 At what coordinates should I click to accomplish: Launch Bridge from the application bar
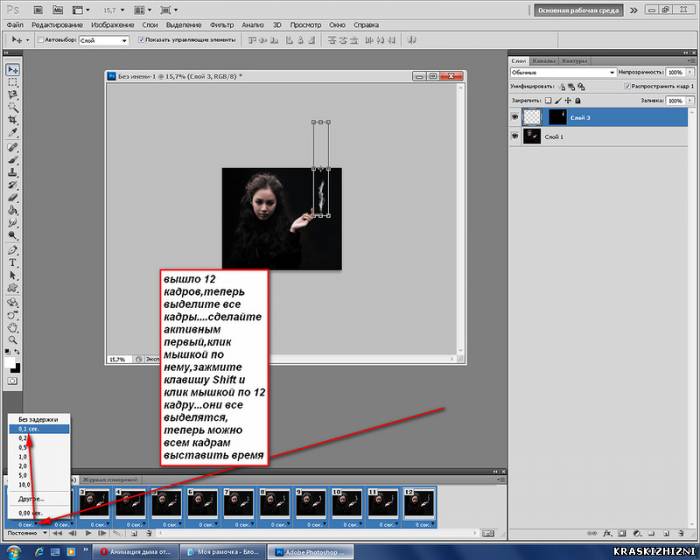tap(38, 9)
